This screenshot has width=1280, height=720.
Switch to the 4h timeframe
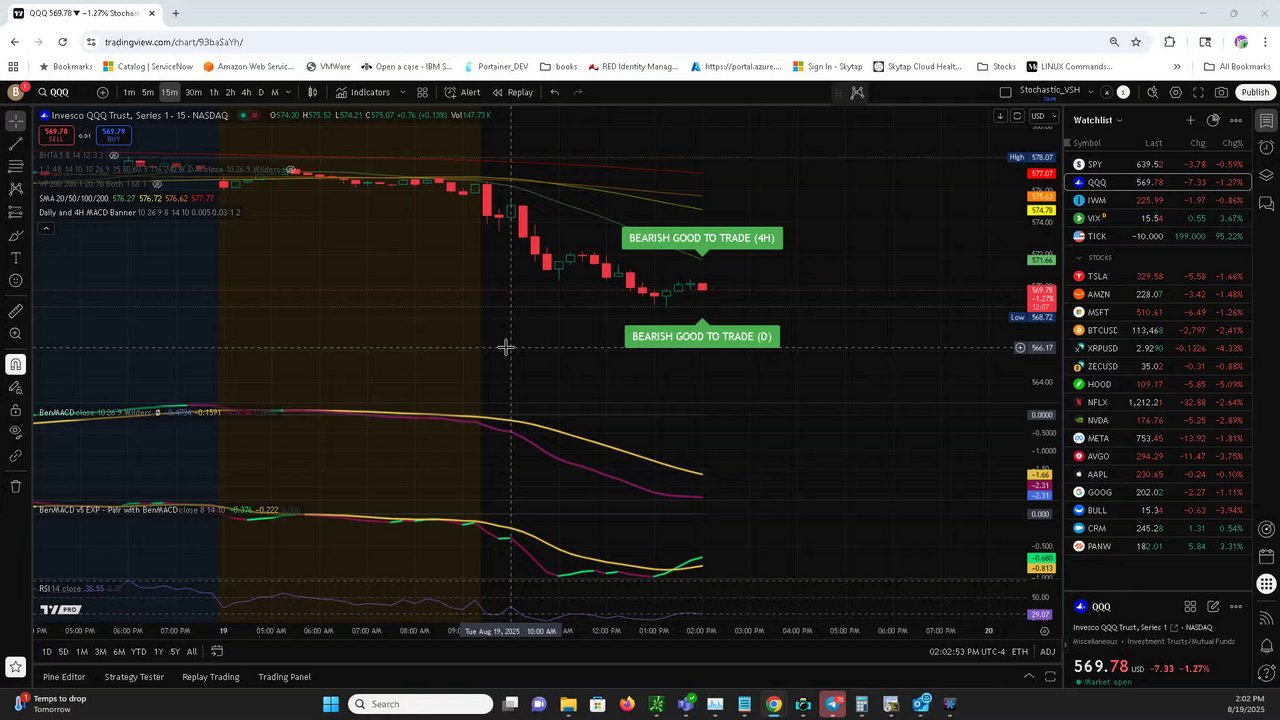coord(246,92)
